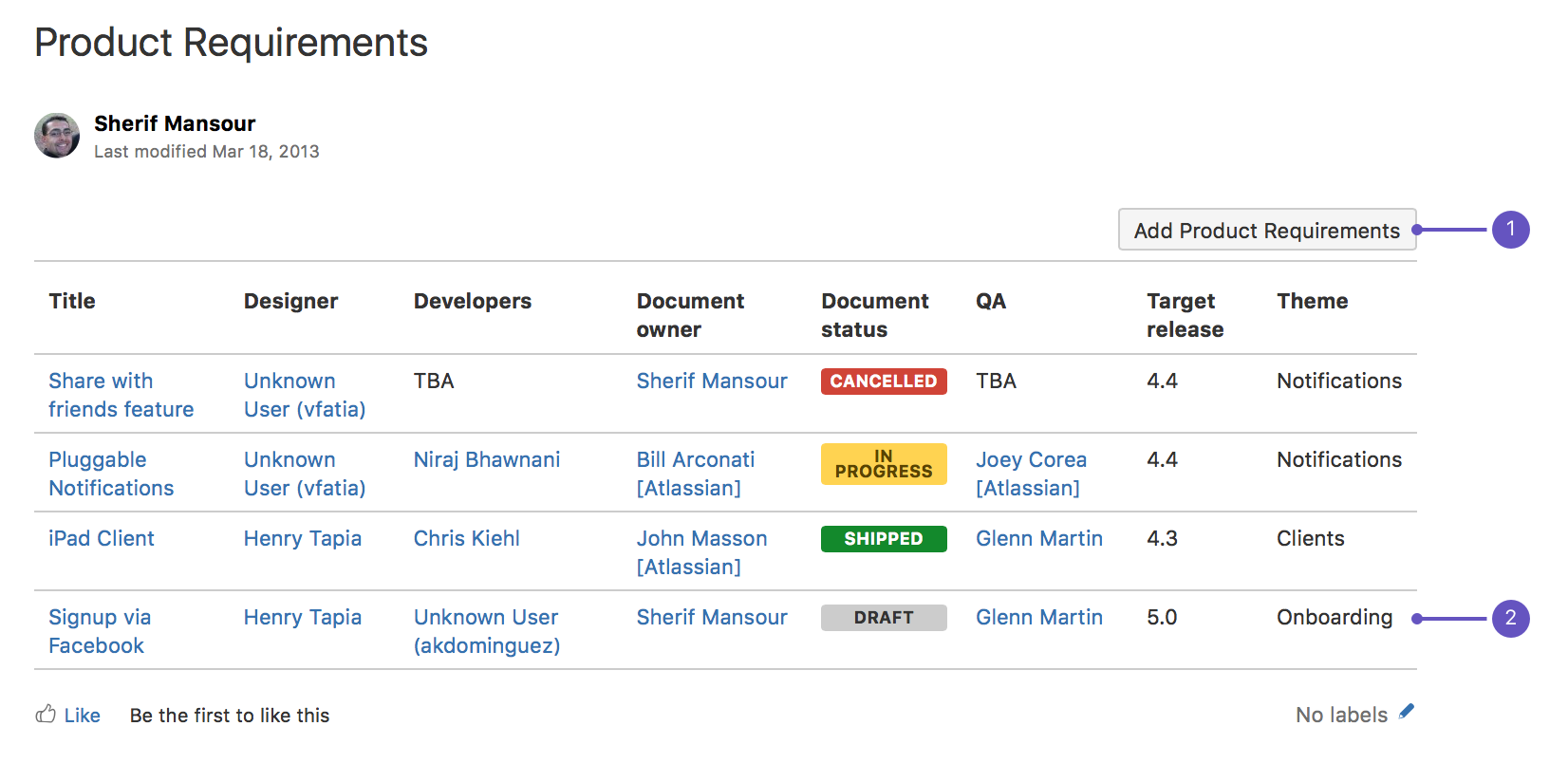The image size is (1568, 782).
Task: Click Notifications theme in Pluggable Notifications row
Action: pos(1339,459)
